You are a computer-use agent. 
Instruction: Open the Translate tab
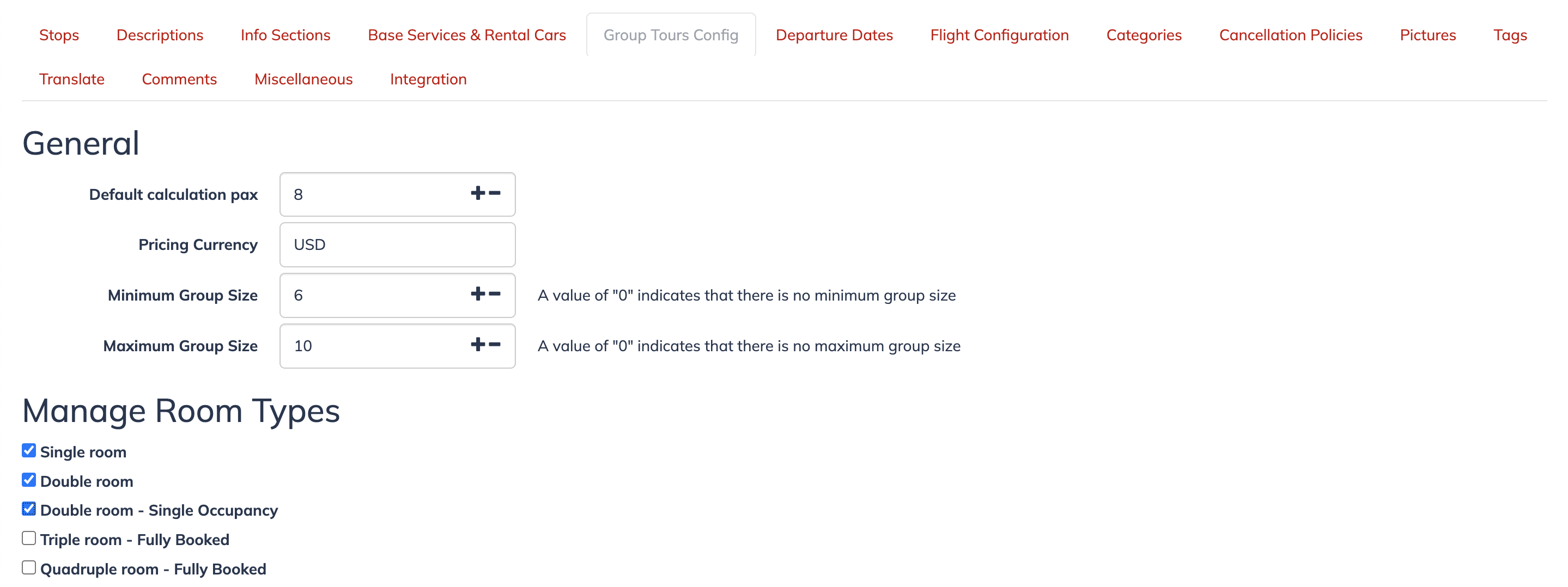[72, 79]
